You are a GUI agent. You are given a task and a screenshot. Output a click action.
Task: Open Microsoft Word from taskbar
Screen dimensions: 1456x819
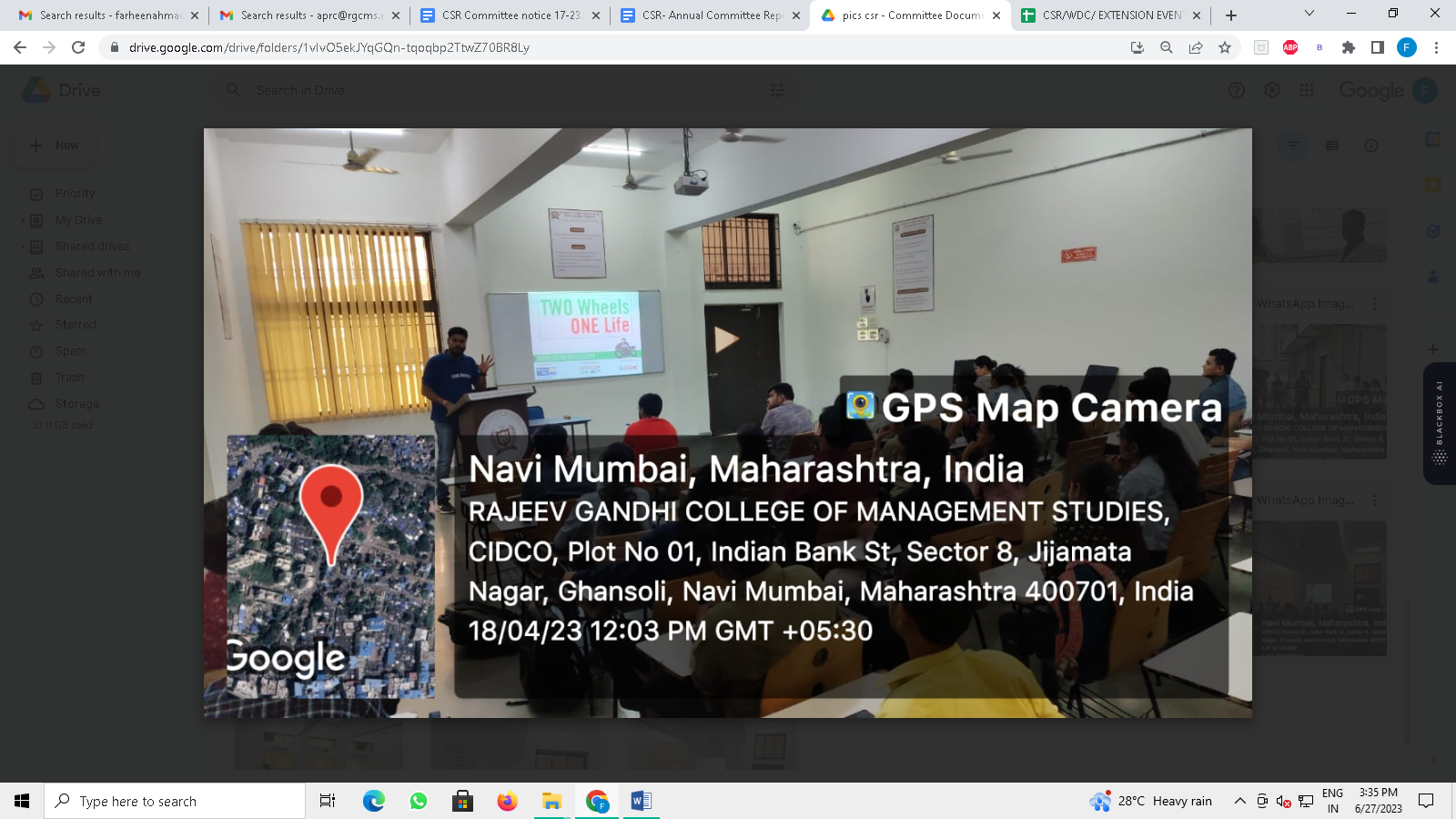[641, 801]
